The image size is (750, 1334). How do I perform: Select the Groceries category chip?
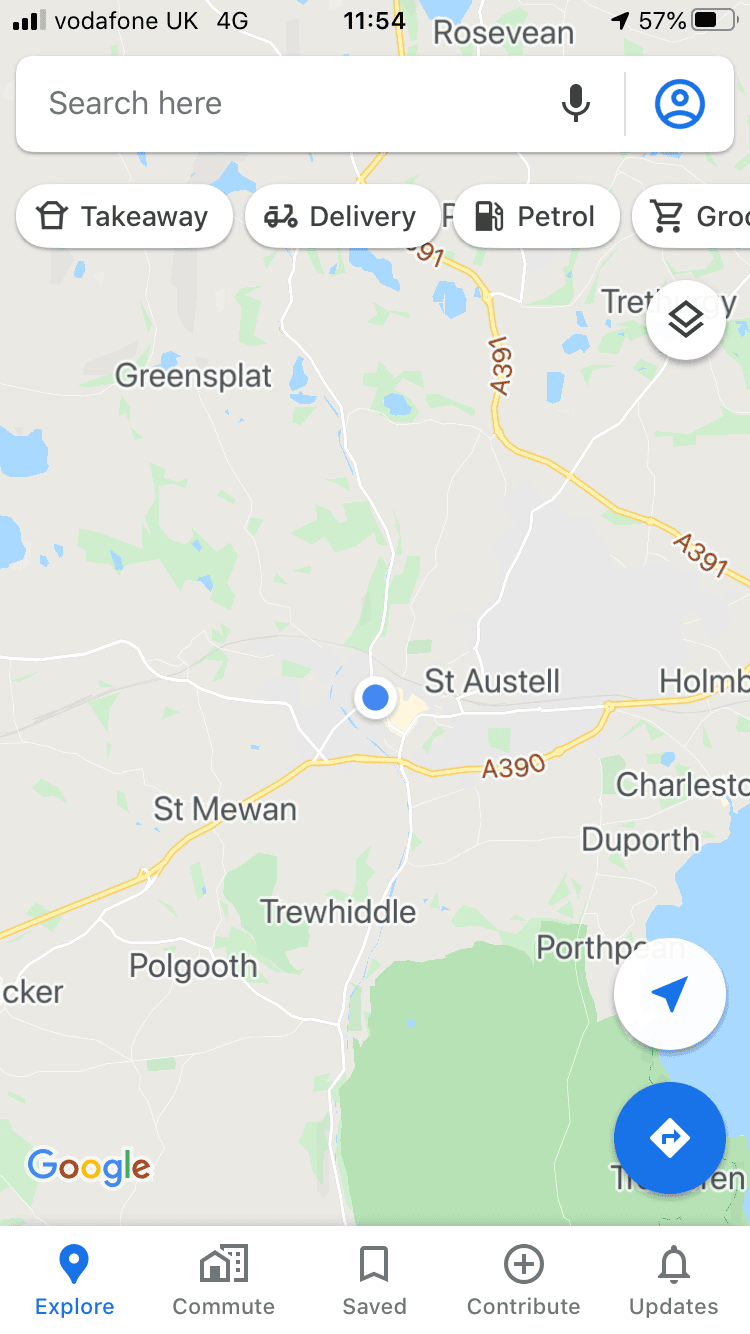click(691, 216)
